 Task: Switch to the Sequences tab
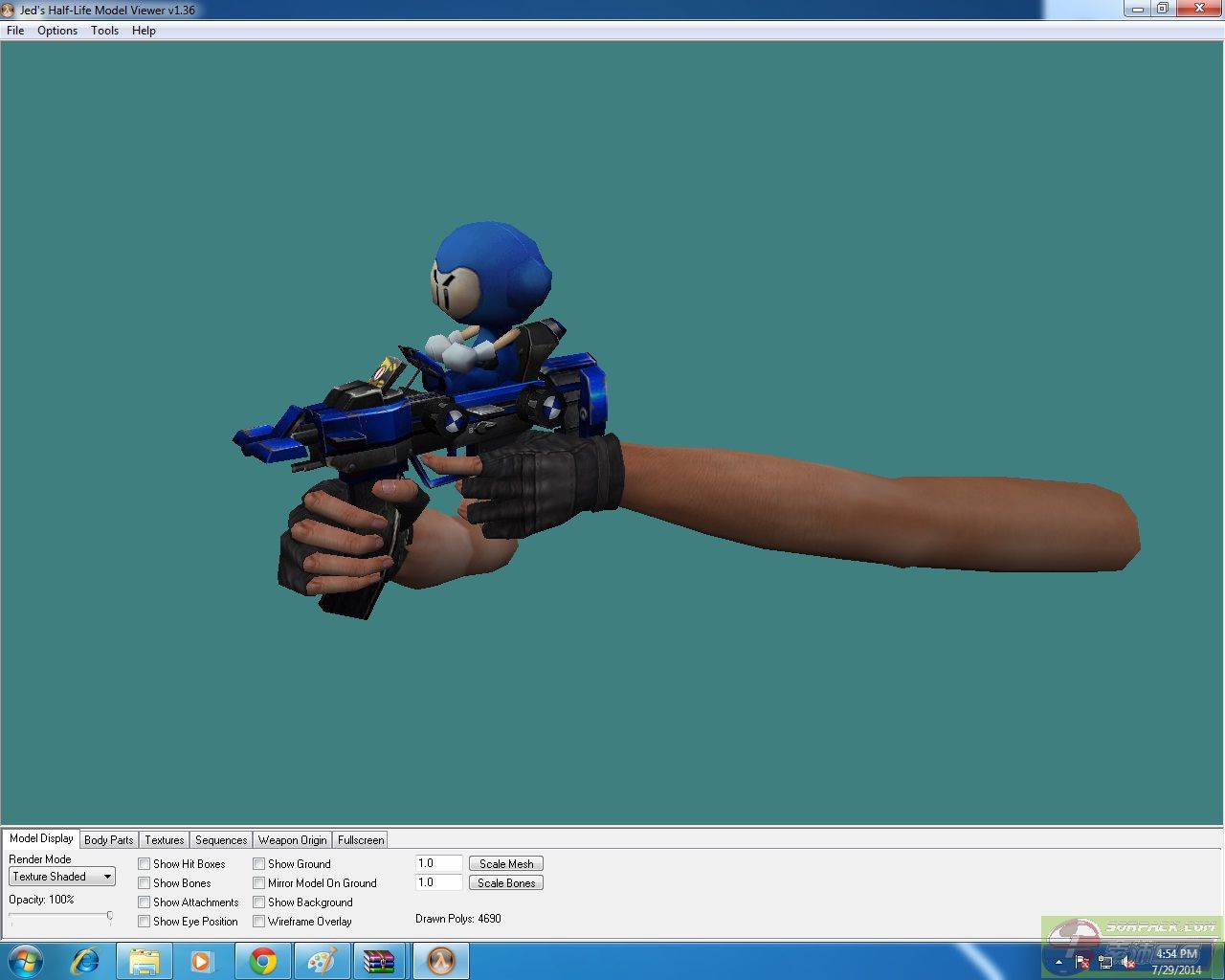[x=221, y=840]
